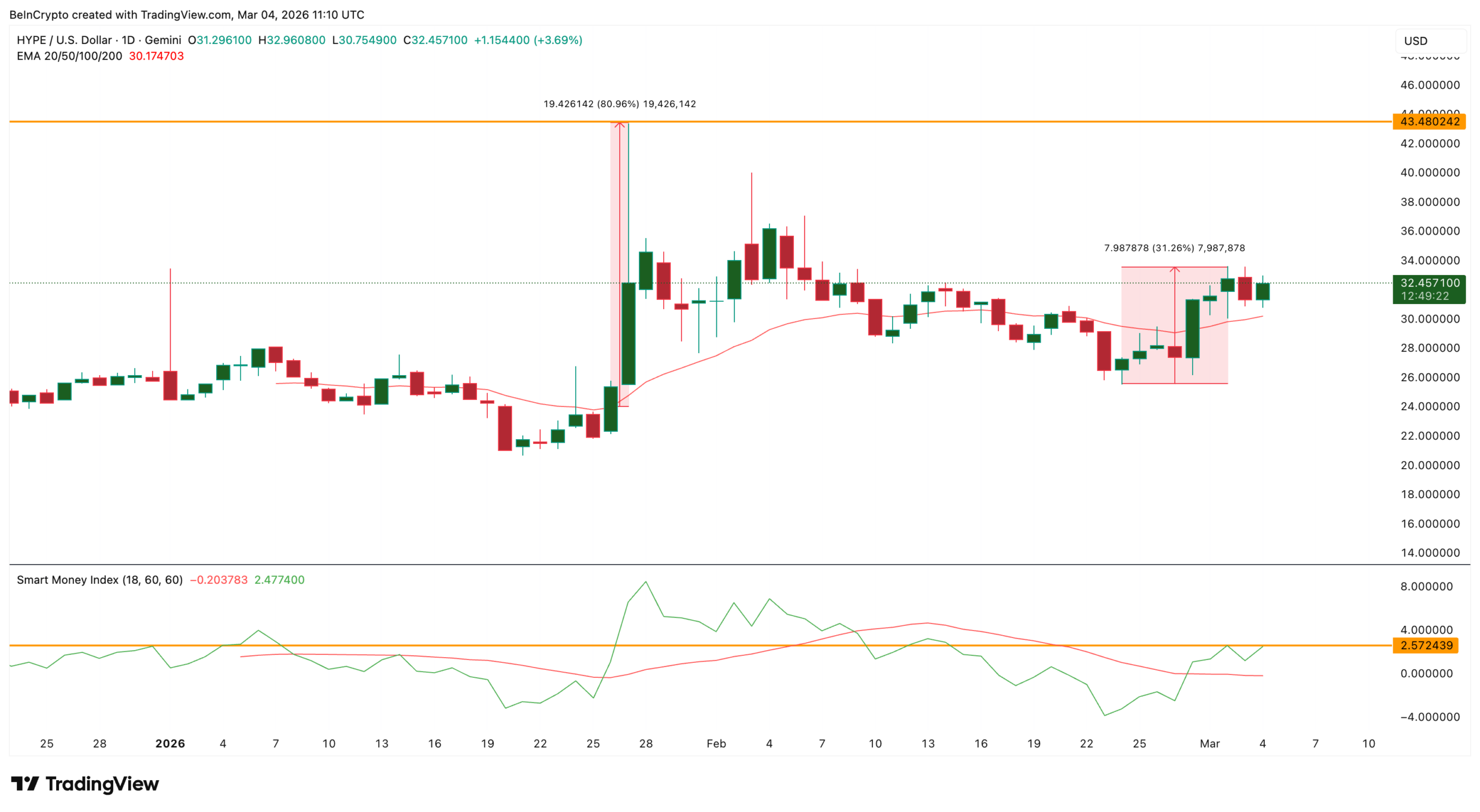Click the 31.26% price range measurement label
This screenshot has height=812, width=1480.
(1174, 248)
